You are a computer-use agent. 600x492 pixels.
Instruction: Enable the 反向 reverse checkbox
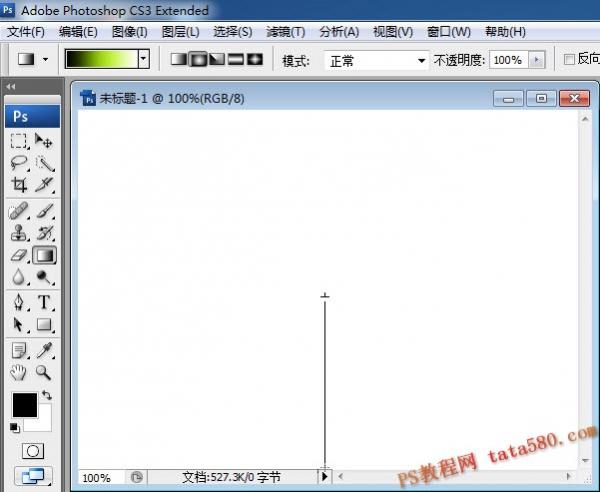point(569,59)
